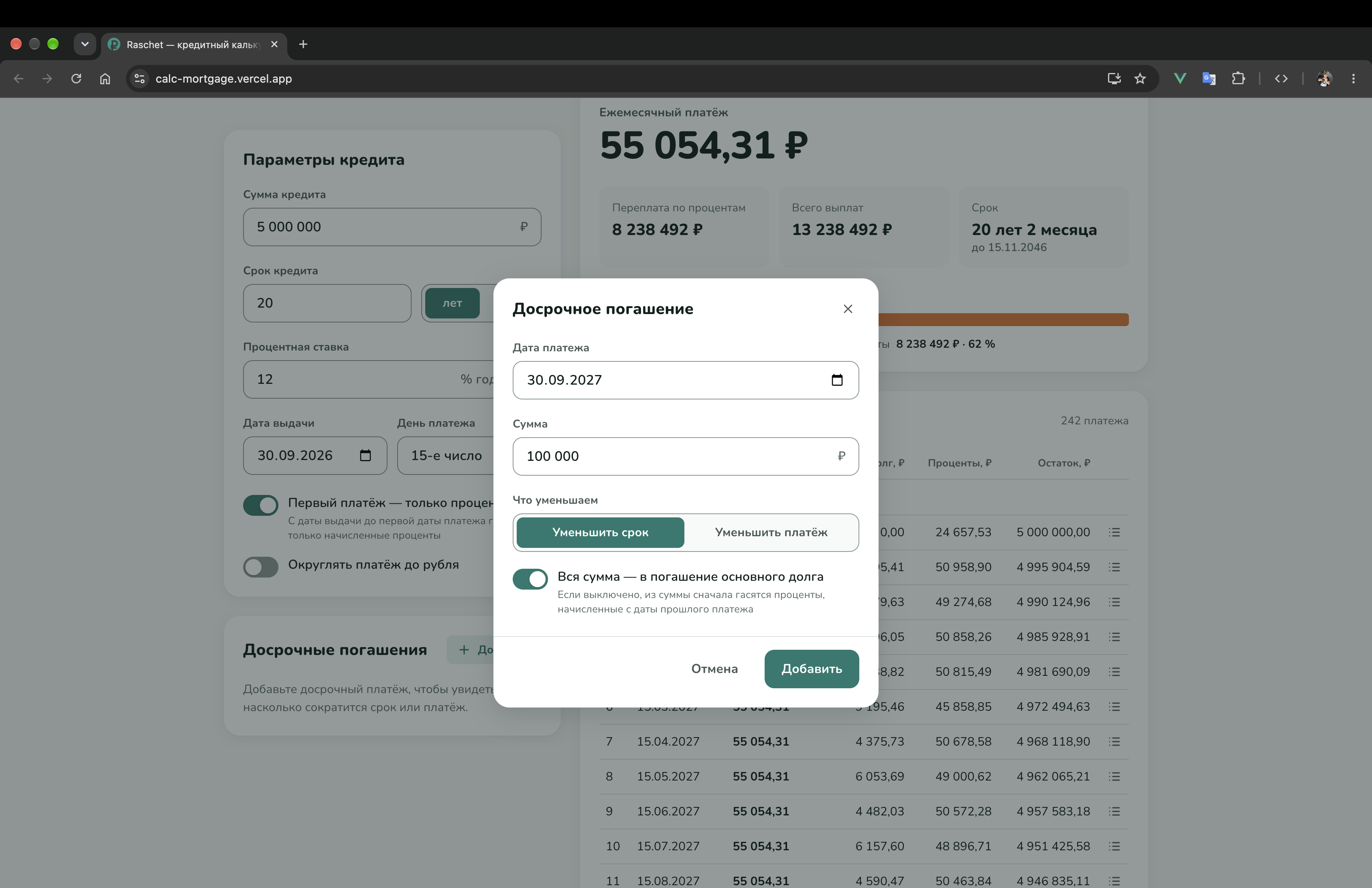Click the Добавить button

point(811,669)
